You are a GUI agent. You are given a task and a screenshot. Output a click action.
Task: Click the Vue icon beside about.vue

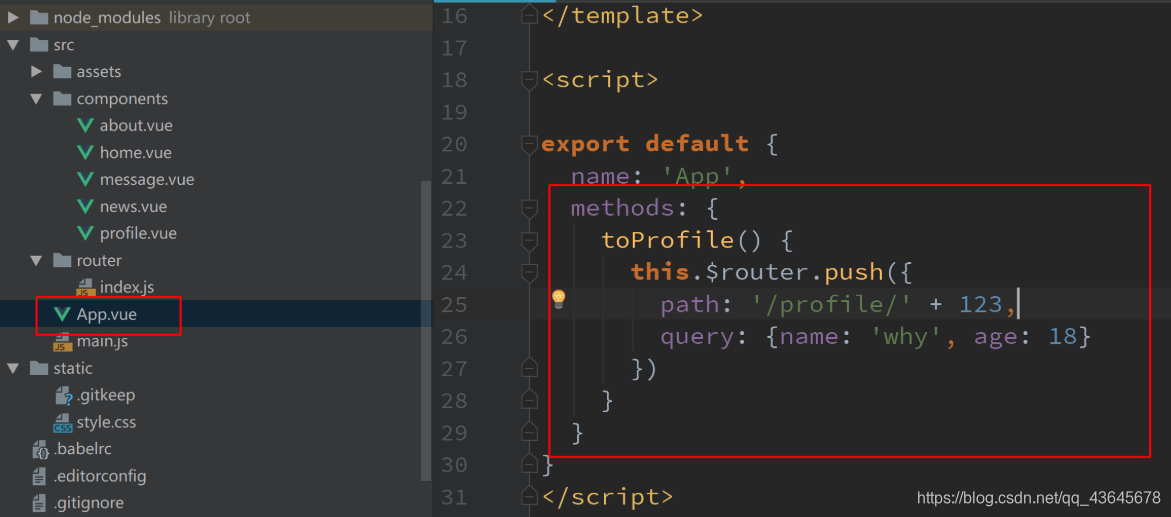[x=86, y=126]
